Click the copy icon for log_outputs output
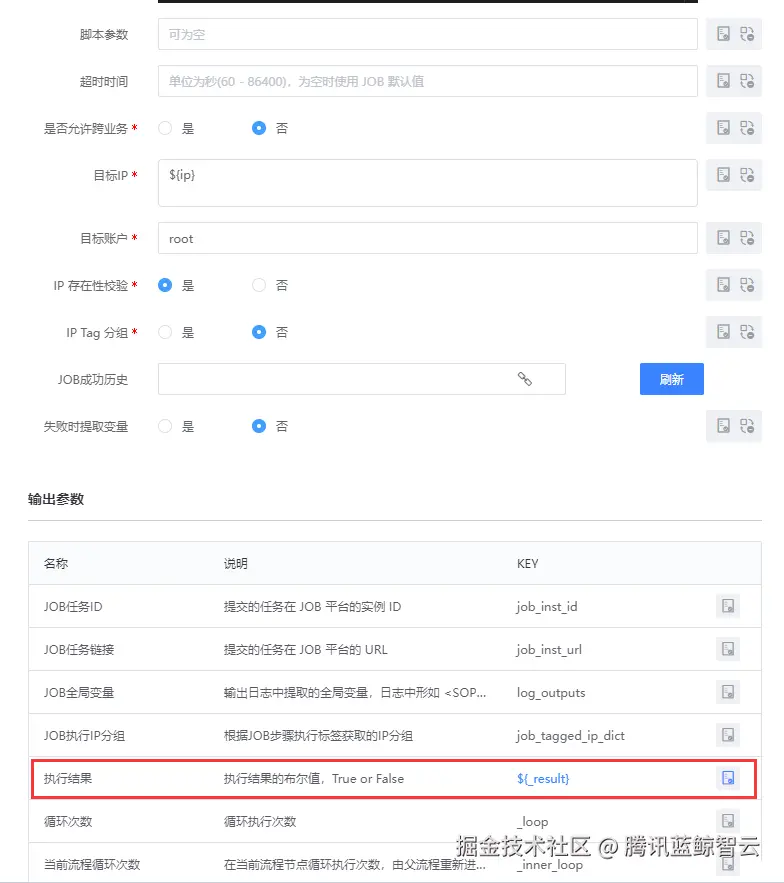 (728, 692)
